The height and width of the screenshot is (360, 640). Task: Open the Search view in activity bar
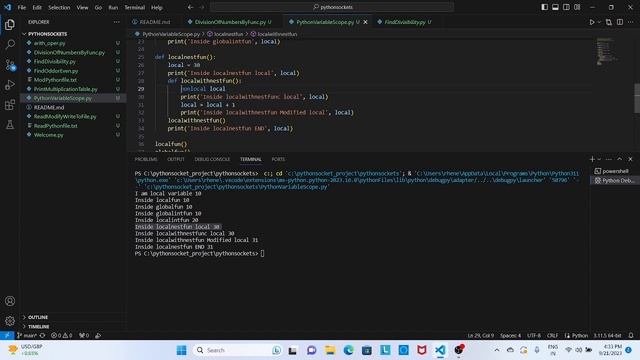tap(10, 44)
